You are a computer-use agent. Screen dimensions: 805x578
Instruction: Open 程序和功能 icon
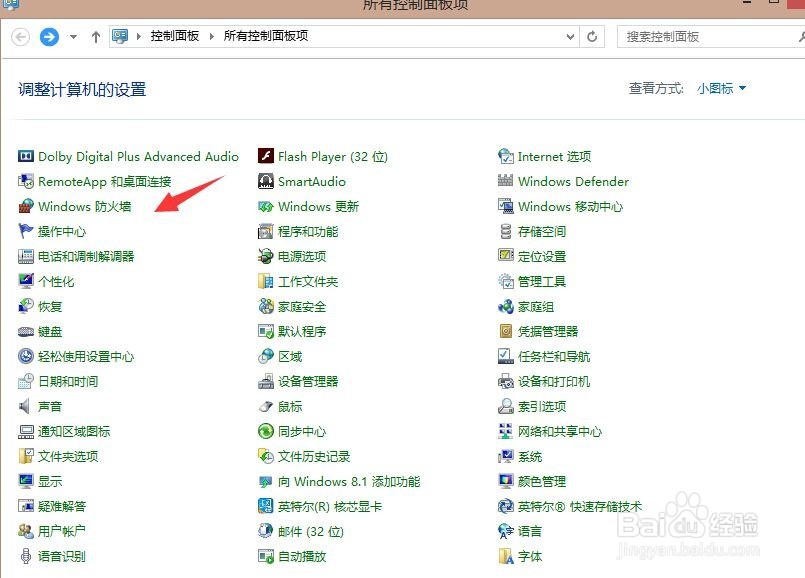tap(265, 232)
